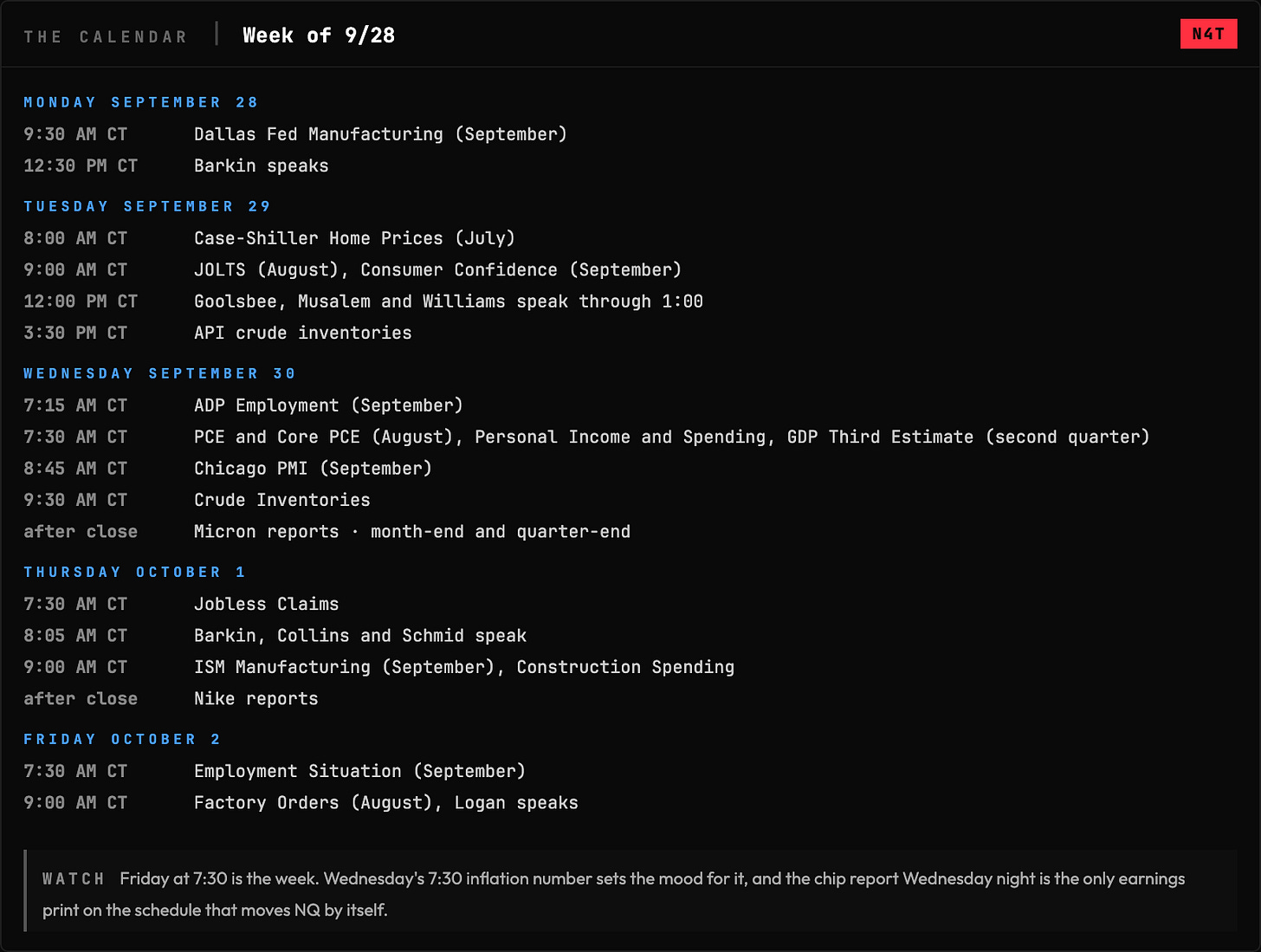Select the 'Week of 9/28' title
This screenshot has width=1261, height=952.
click(x=319, y=36)
